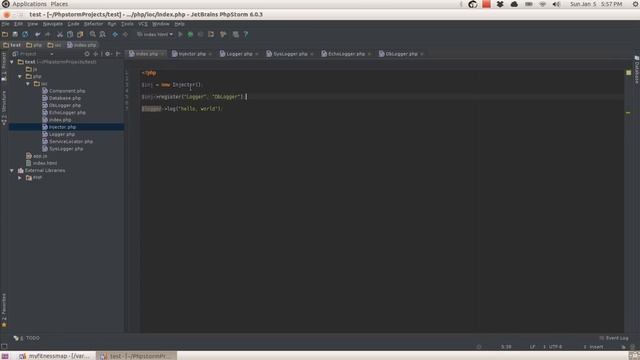The width and height of the screenshot is (640, 360).
Task: Select Database.php in project tree
Action: coord(64,98)
